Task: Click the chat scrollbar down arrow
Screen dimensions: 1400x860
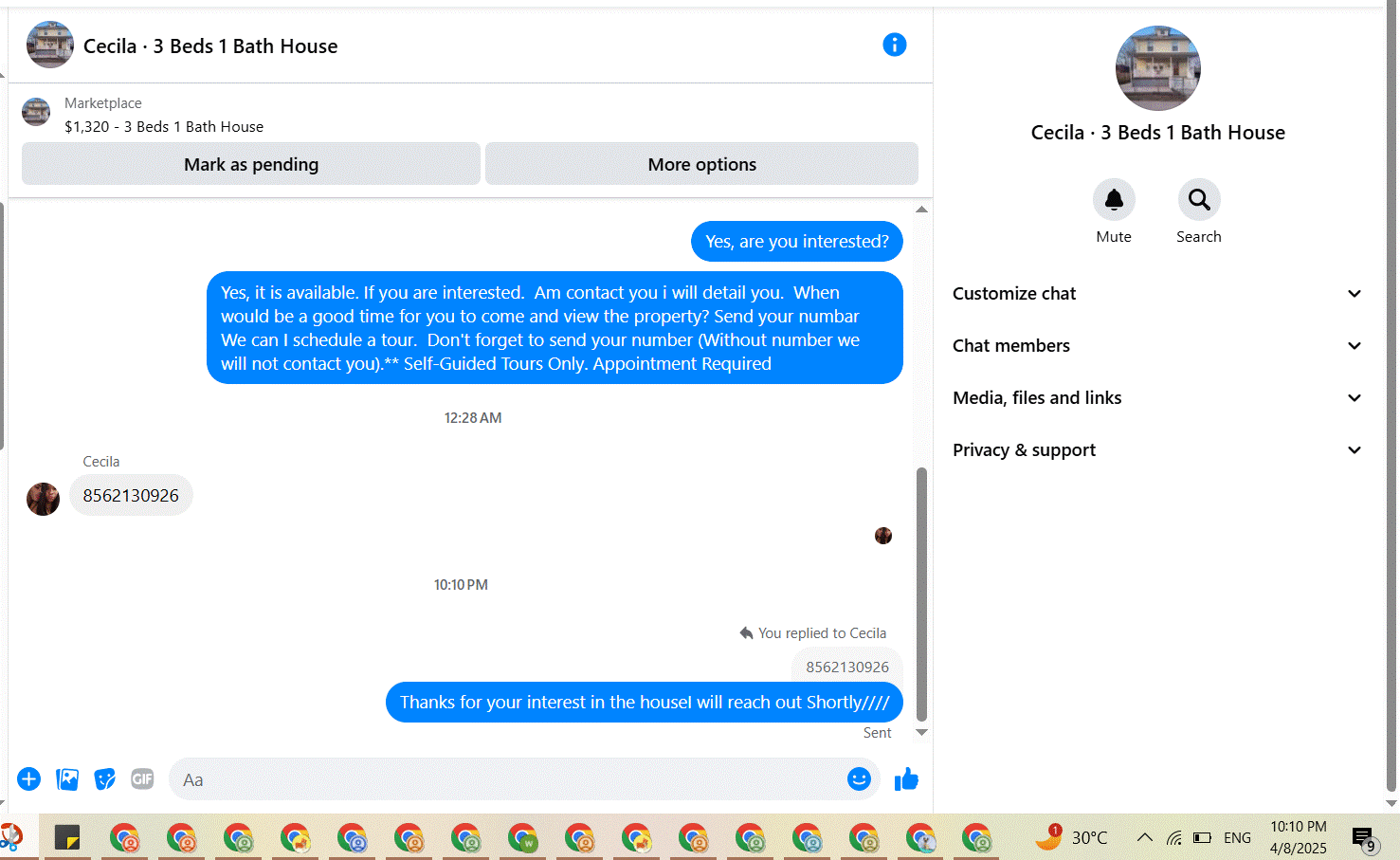Action: pyautogui.click(x=921, y=732)
